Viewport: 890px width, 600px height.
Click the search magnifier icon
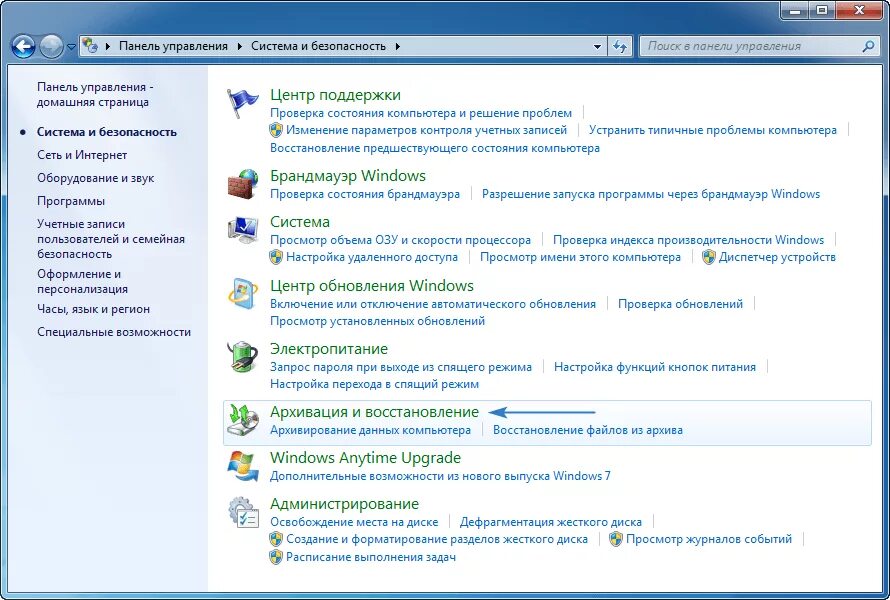click(x=868, y=47)
